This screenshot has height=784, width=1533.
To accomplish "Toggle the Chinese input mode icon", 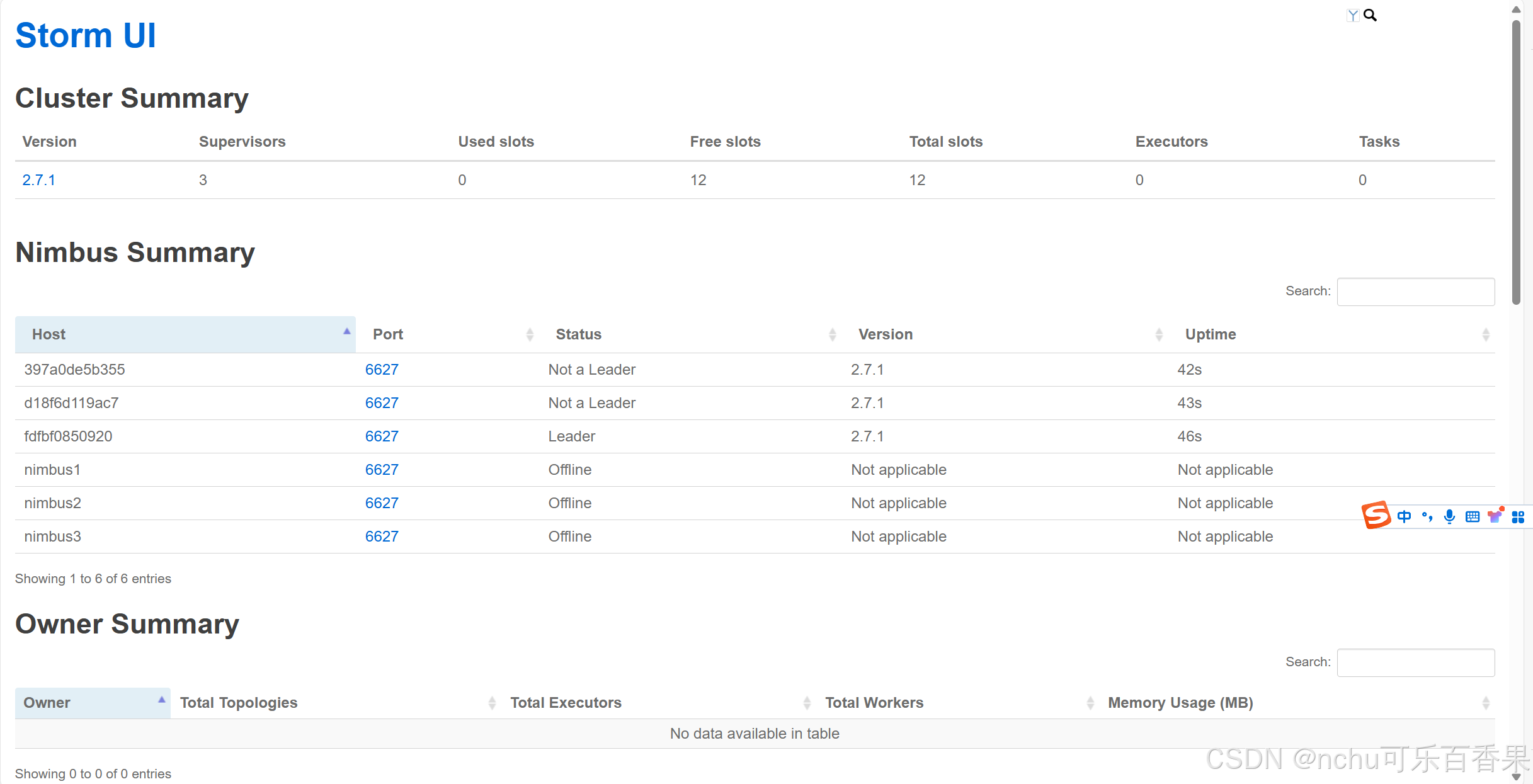I will [x=1404, y=517].
